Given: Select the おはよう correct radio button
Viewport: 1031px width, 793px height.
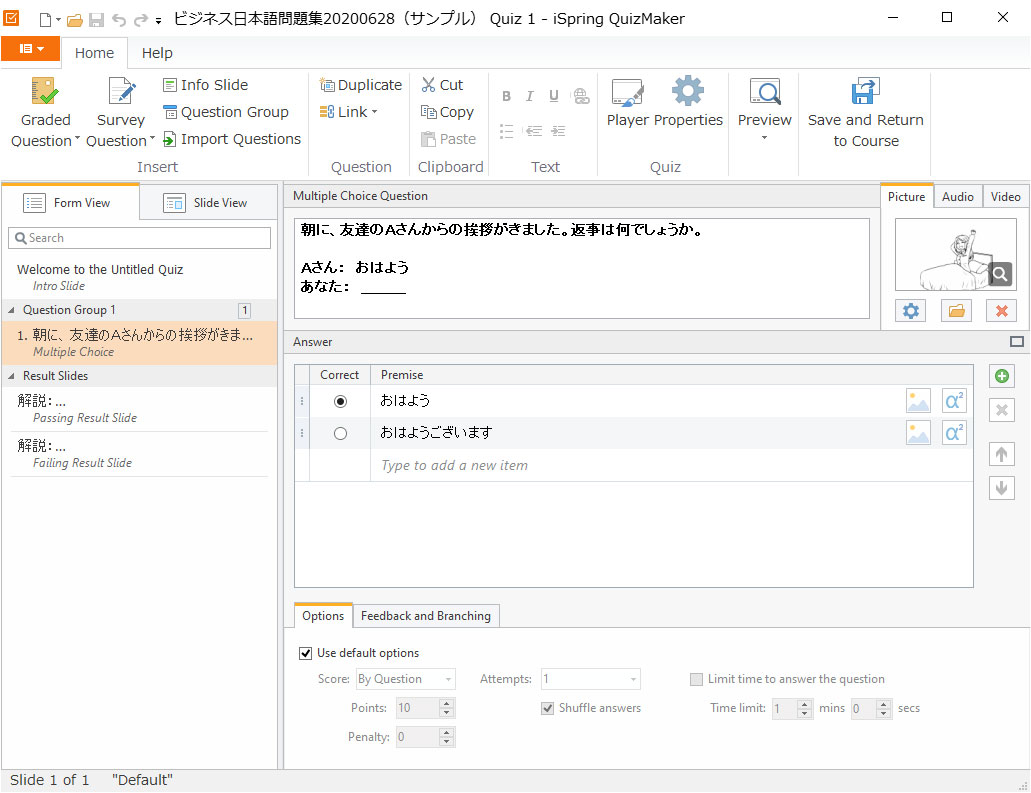Looking at the screenshot, I should [340, 401].
